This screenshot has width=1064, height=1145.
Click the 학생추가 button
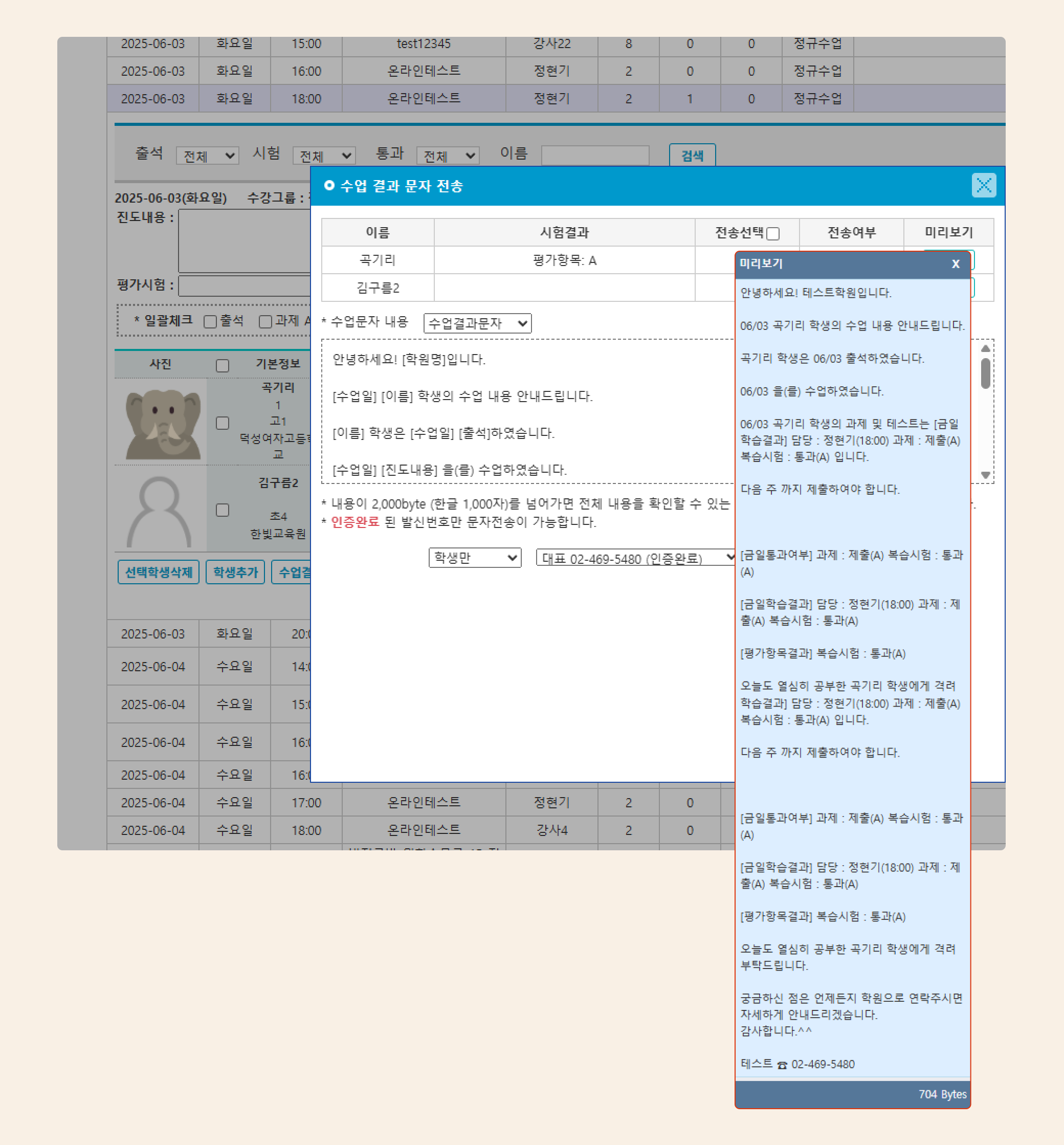pyautogui.click(x=235, y=572)
